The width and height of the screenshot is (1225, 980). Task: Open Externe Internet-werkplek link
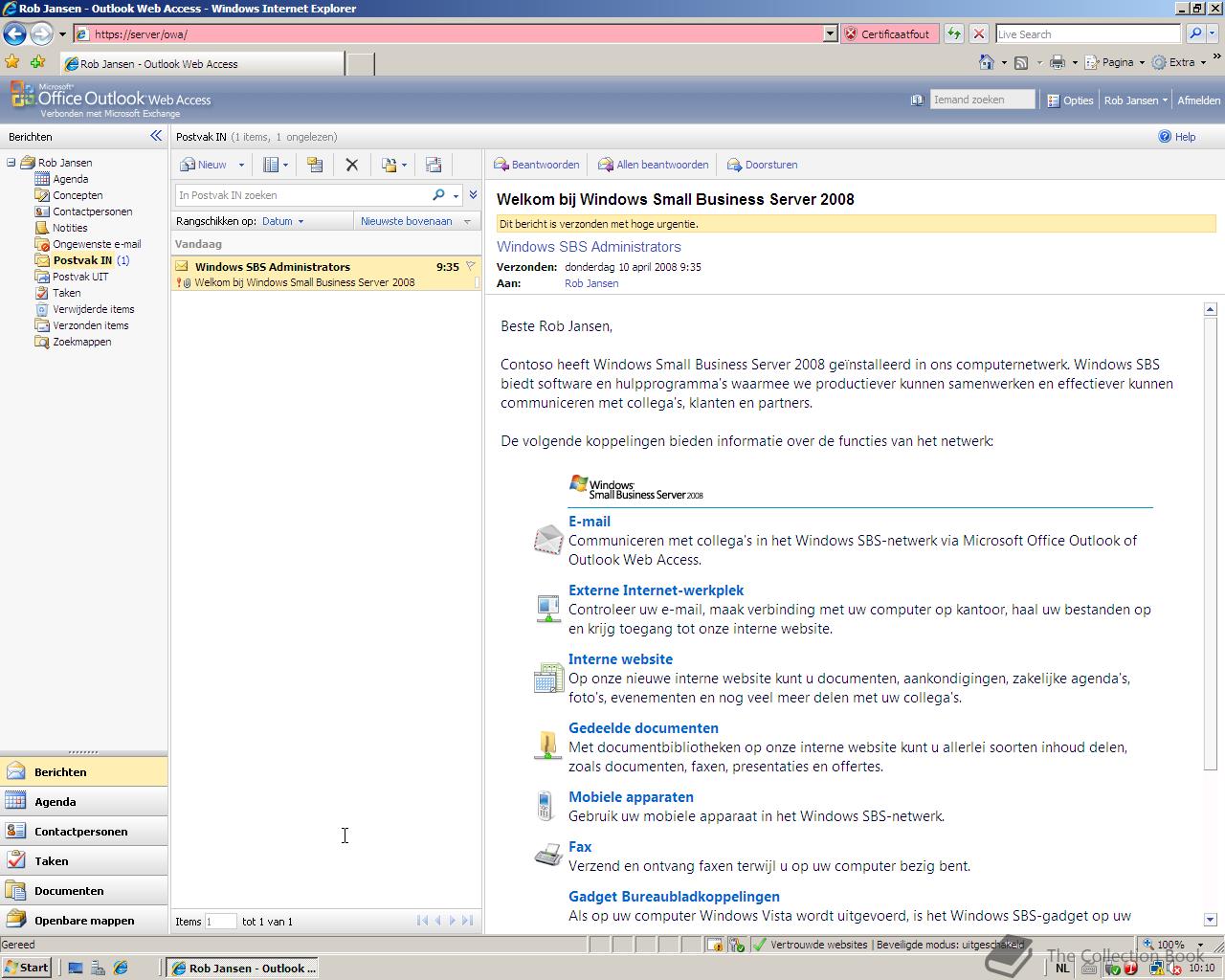[656, 590]
